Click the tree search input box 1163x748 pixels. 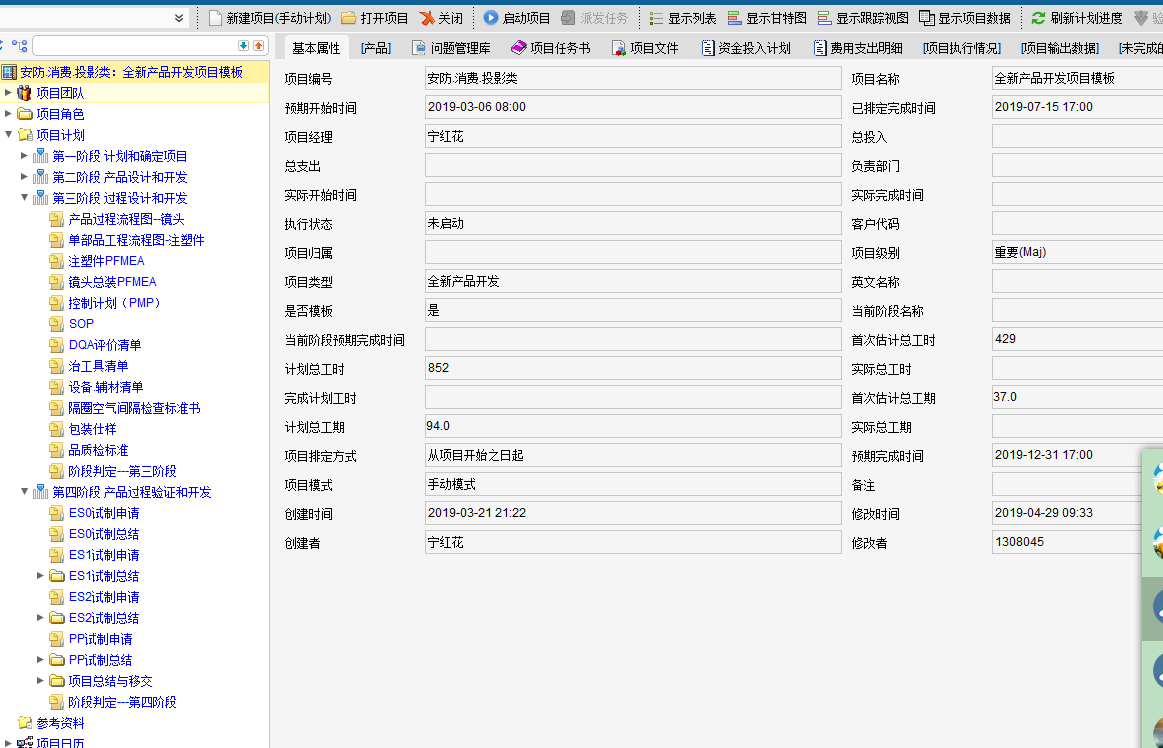tap(134, 46)
